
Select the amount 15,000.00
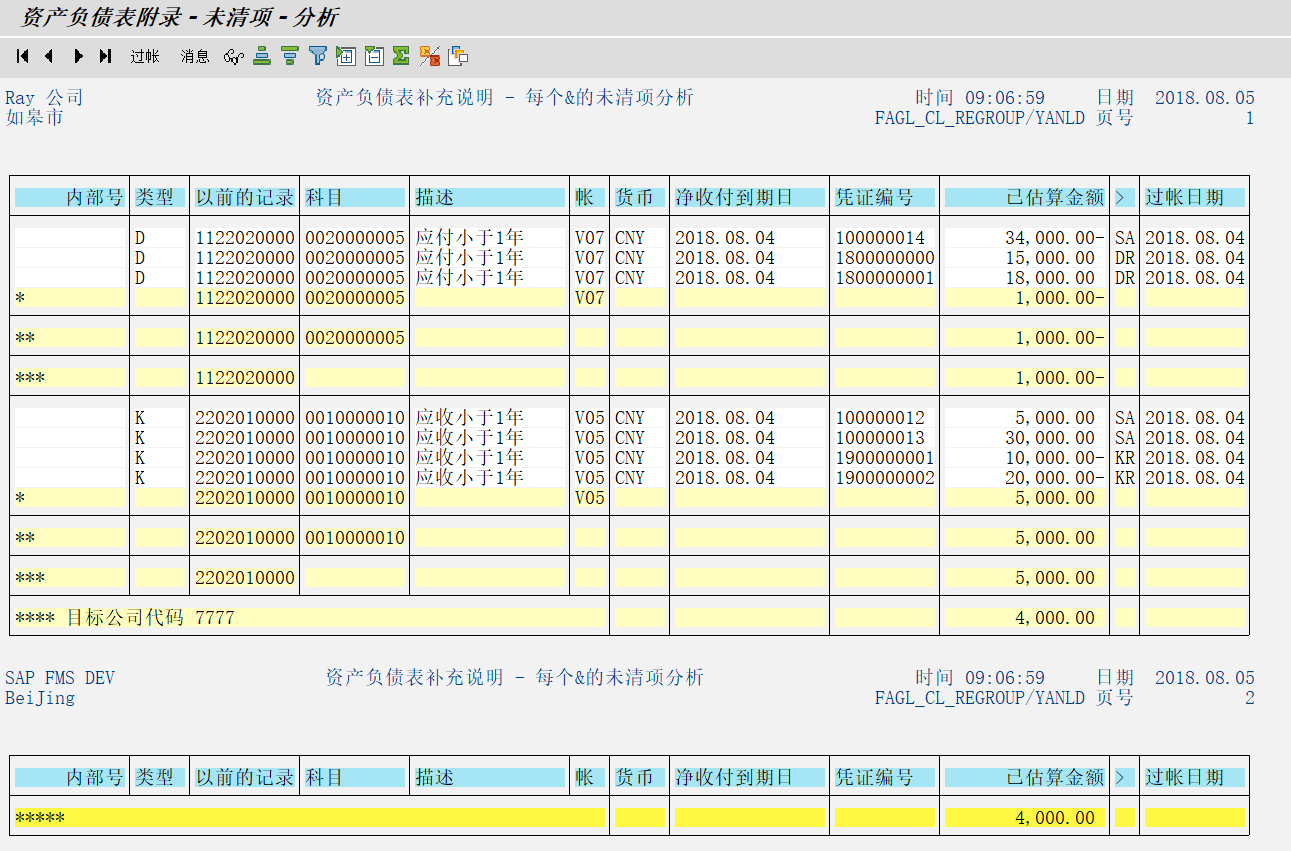tap(1050, 258)
